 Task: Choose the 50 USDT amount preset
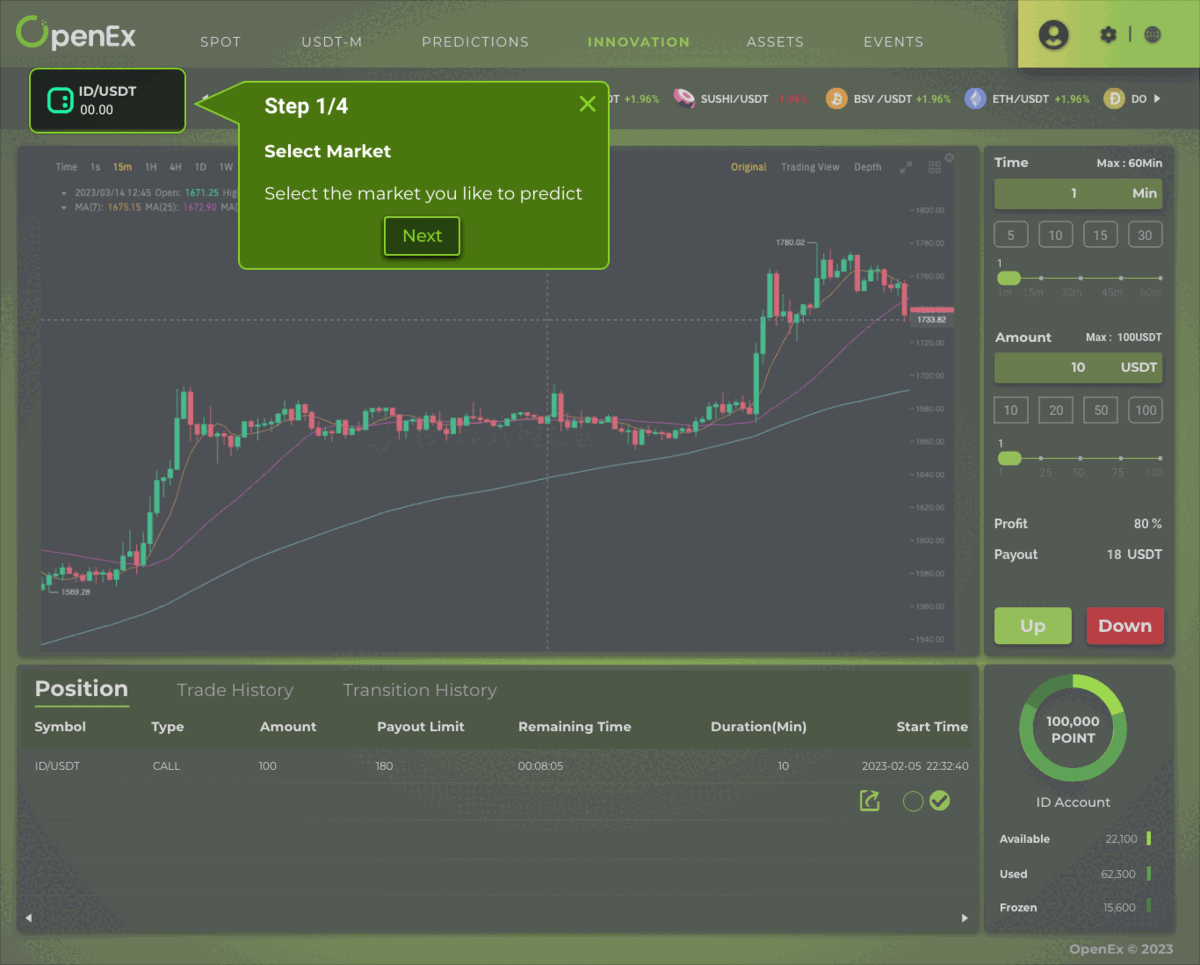(x=1100, y=410)
